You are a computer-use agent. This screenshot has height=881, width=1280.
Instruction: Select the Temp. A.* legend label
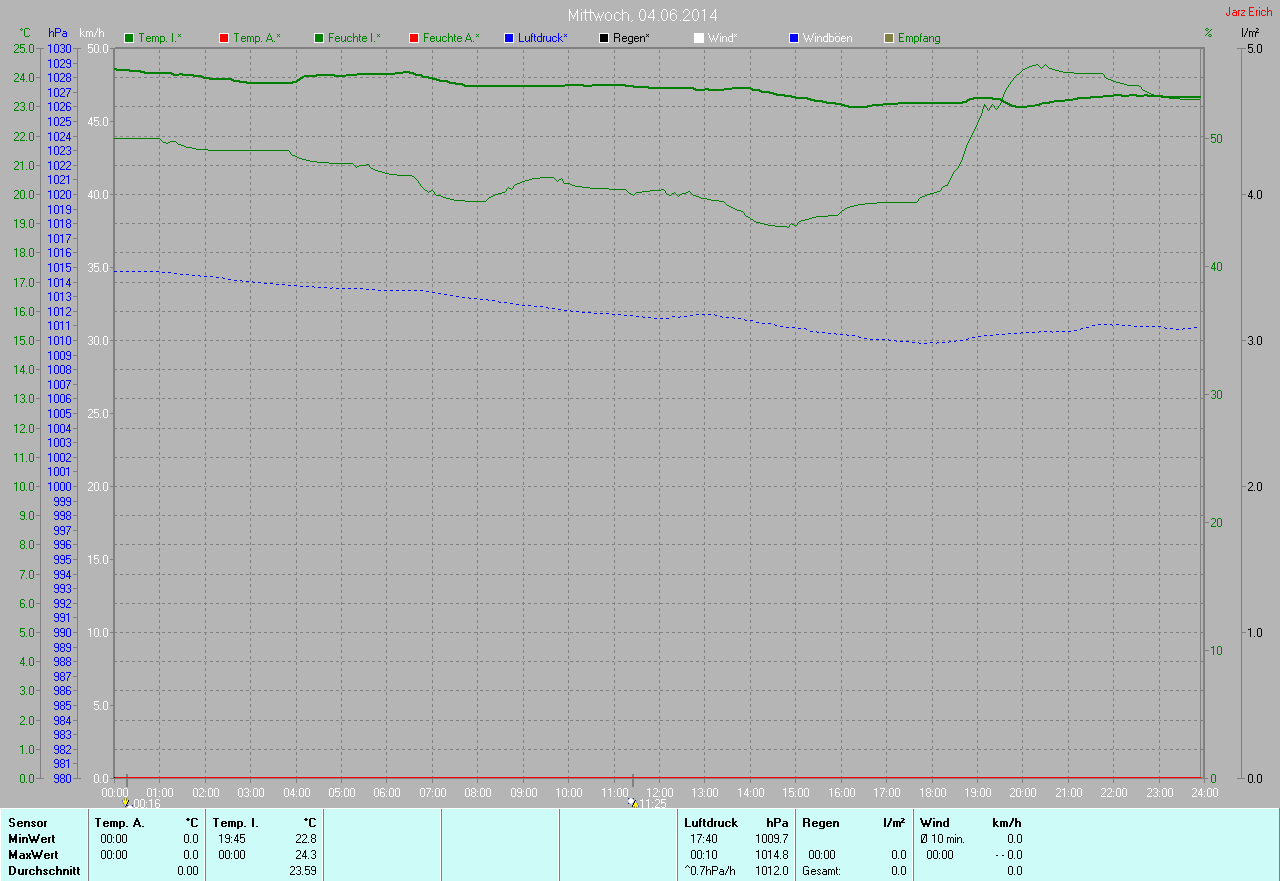pos(257,38)
